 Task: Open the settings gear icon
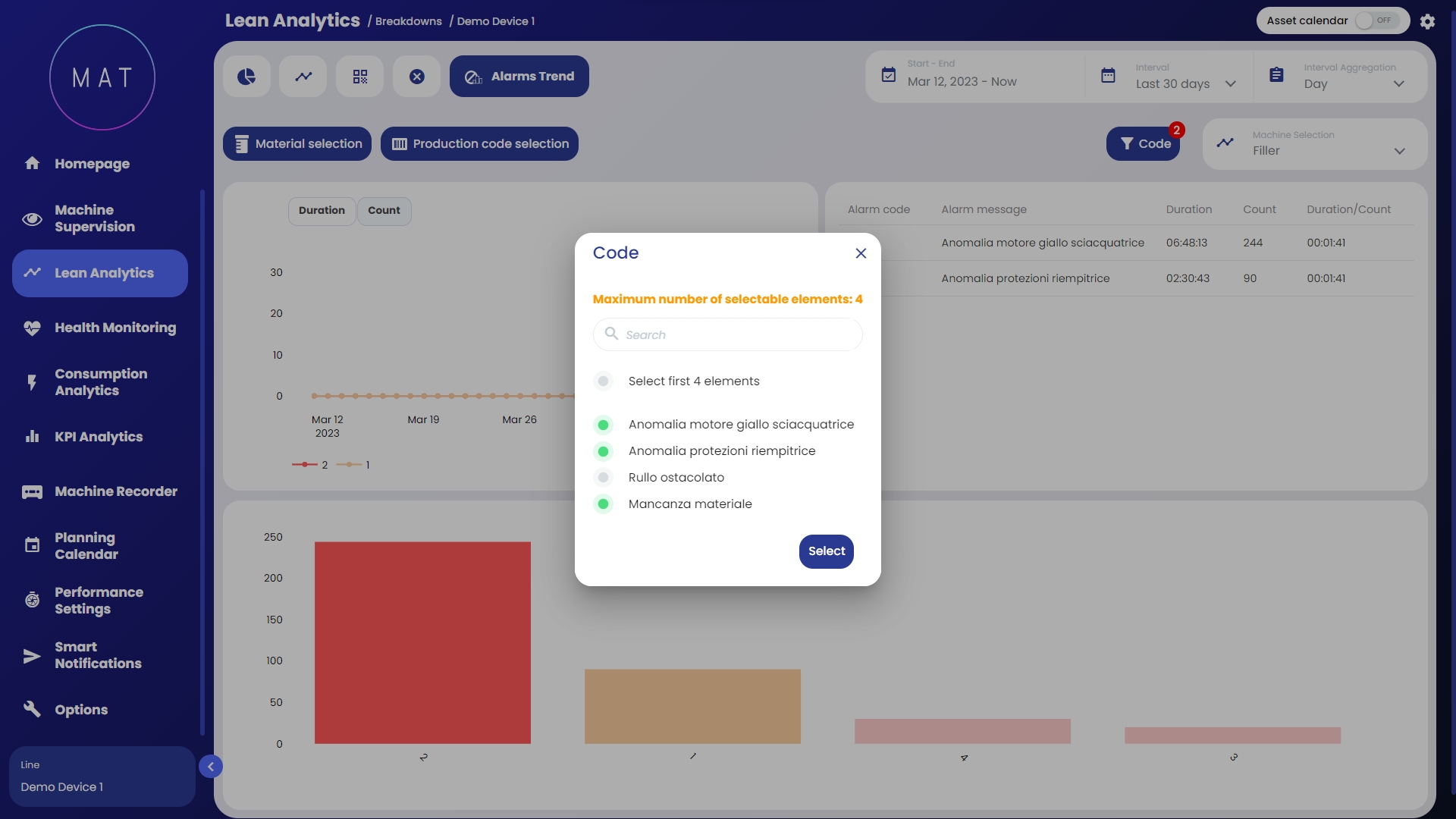click(x=1427, y=21)
